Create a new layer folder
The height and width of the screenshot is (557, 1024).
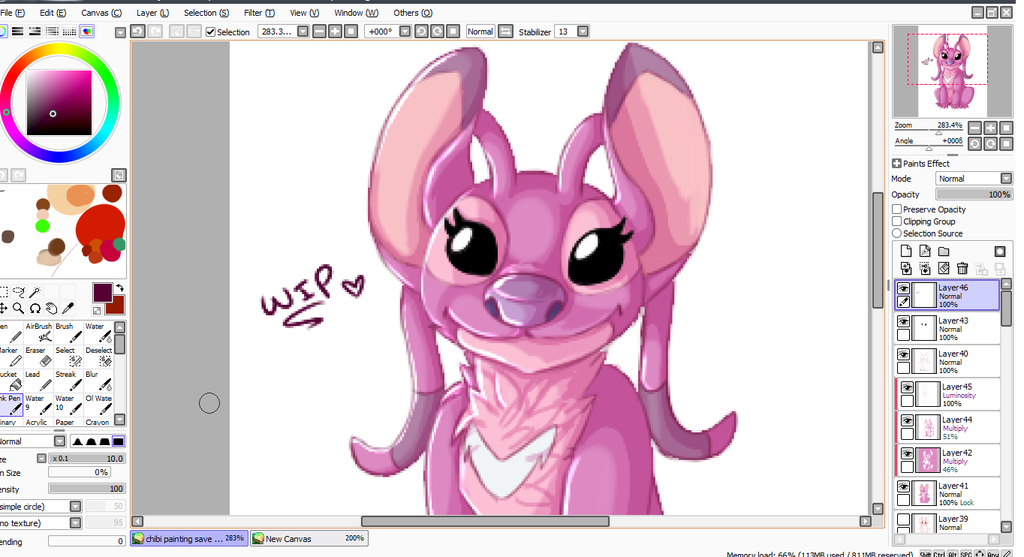click(943, 251)
